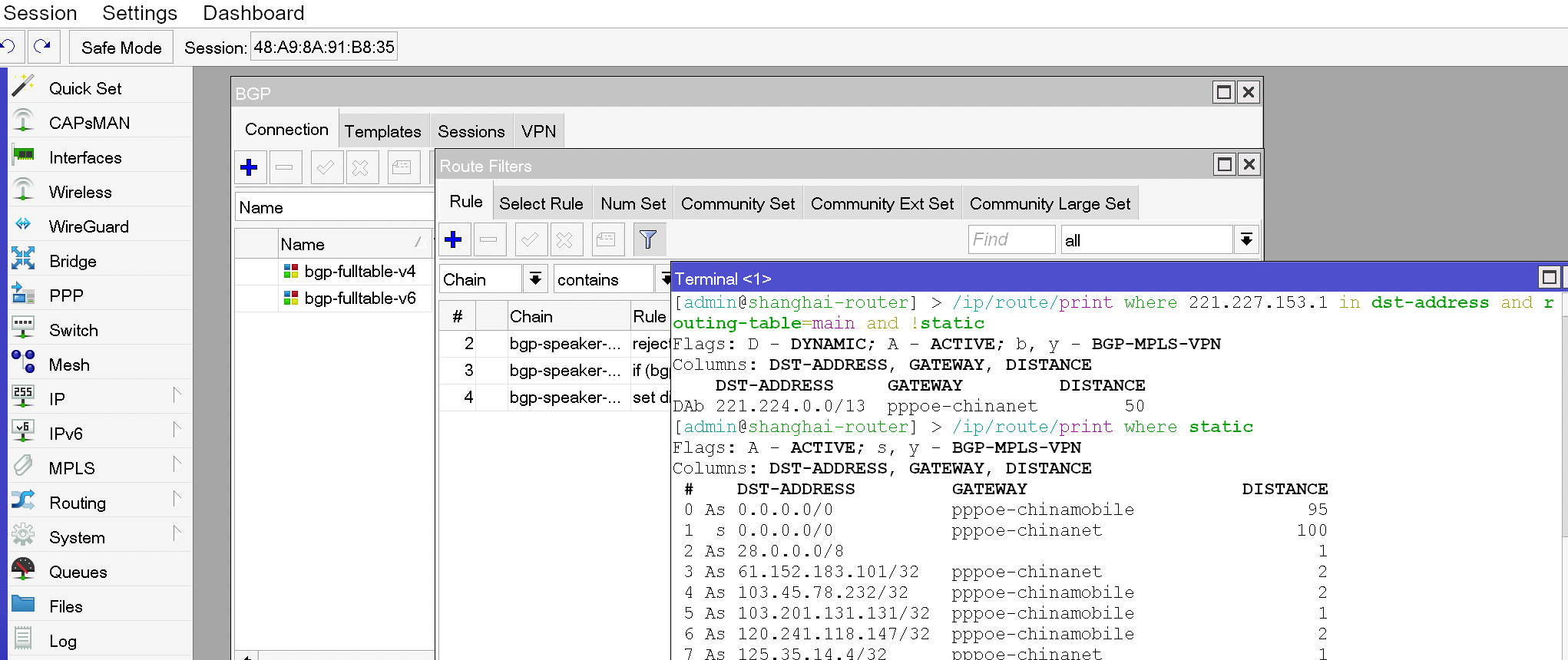Image resolution: width=1568 pixels, height=660 pixels.
Task: Expand the Routing submenu
Action: pyautogui.click(x=78, y=503)
